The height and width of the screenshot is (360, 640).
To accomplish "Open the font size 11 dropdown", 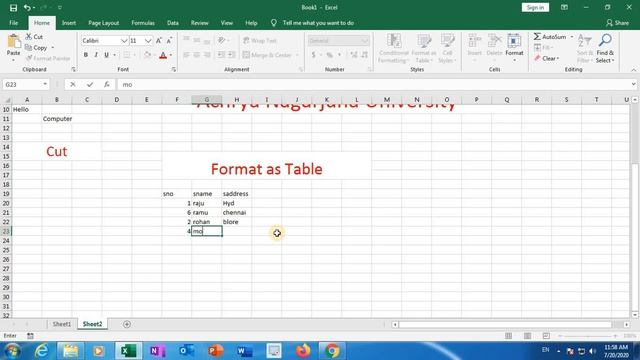I will 148,41.
